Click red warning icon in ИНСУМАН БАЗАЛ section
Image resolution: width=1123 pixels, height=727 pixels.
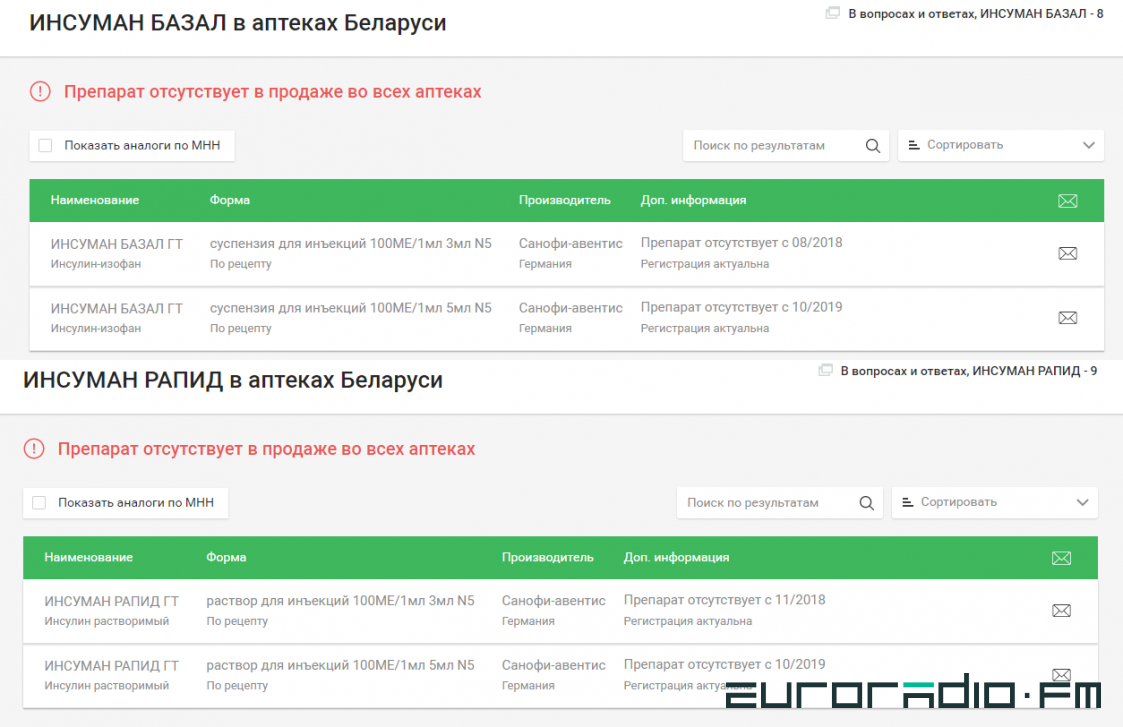(x=40, y=92)
